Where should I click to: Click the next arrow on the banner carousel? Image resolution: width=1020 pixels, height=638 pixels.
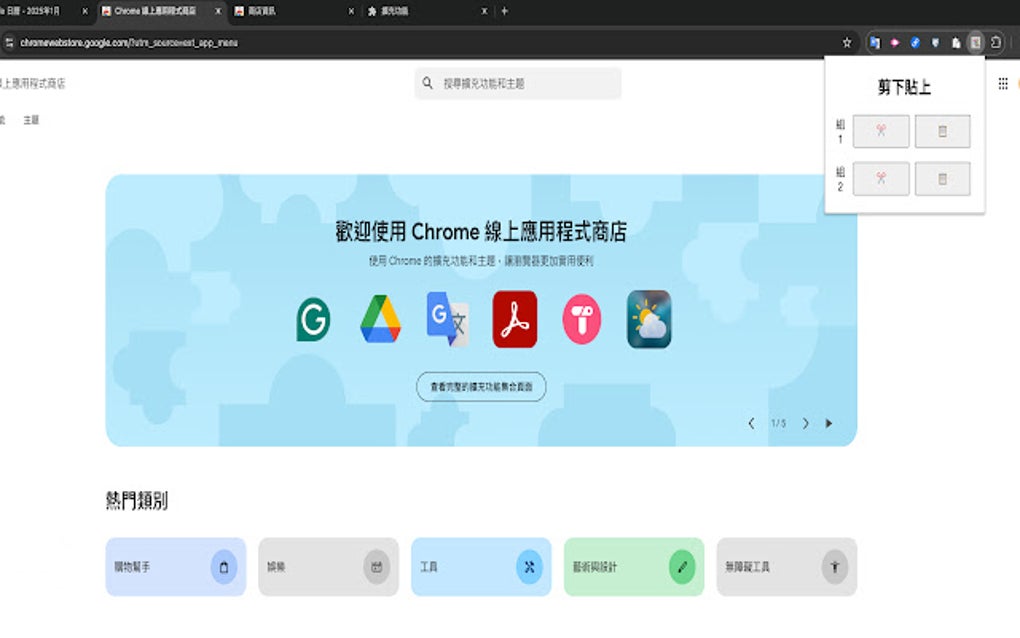[805, 423]
